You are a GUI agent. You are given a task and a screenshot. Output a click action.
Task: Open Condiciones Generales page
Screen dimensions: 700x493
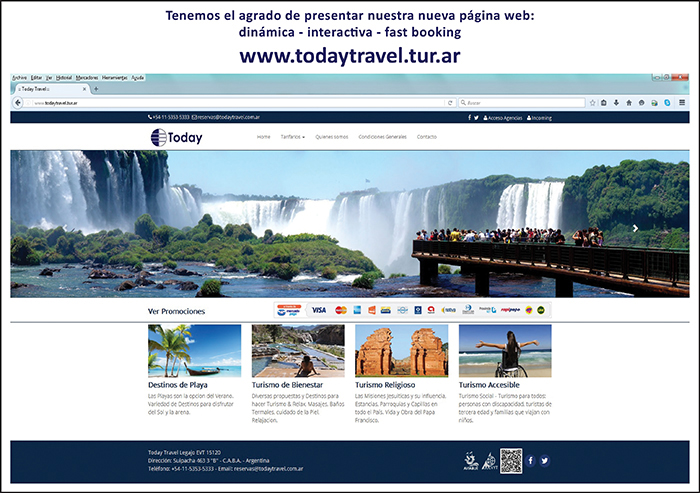(383, 137)
